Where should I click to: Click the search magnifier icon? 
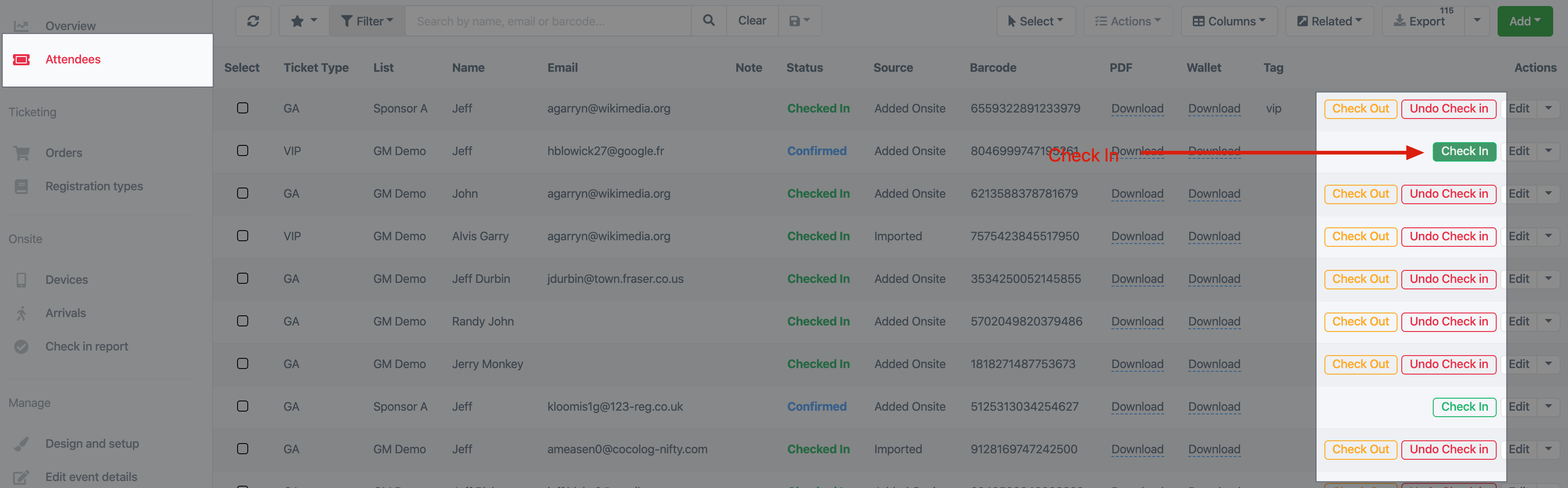click(x=709, y=21)
